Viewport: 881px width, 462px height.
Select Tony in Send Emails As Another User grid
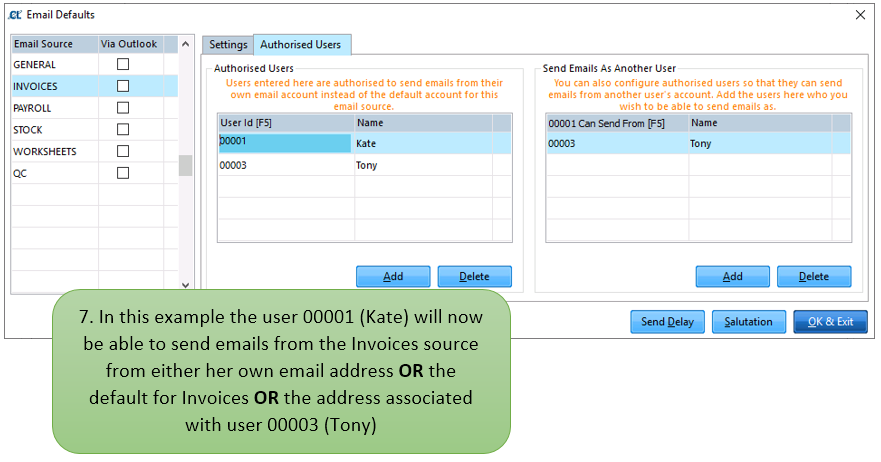tap(760, 143)
